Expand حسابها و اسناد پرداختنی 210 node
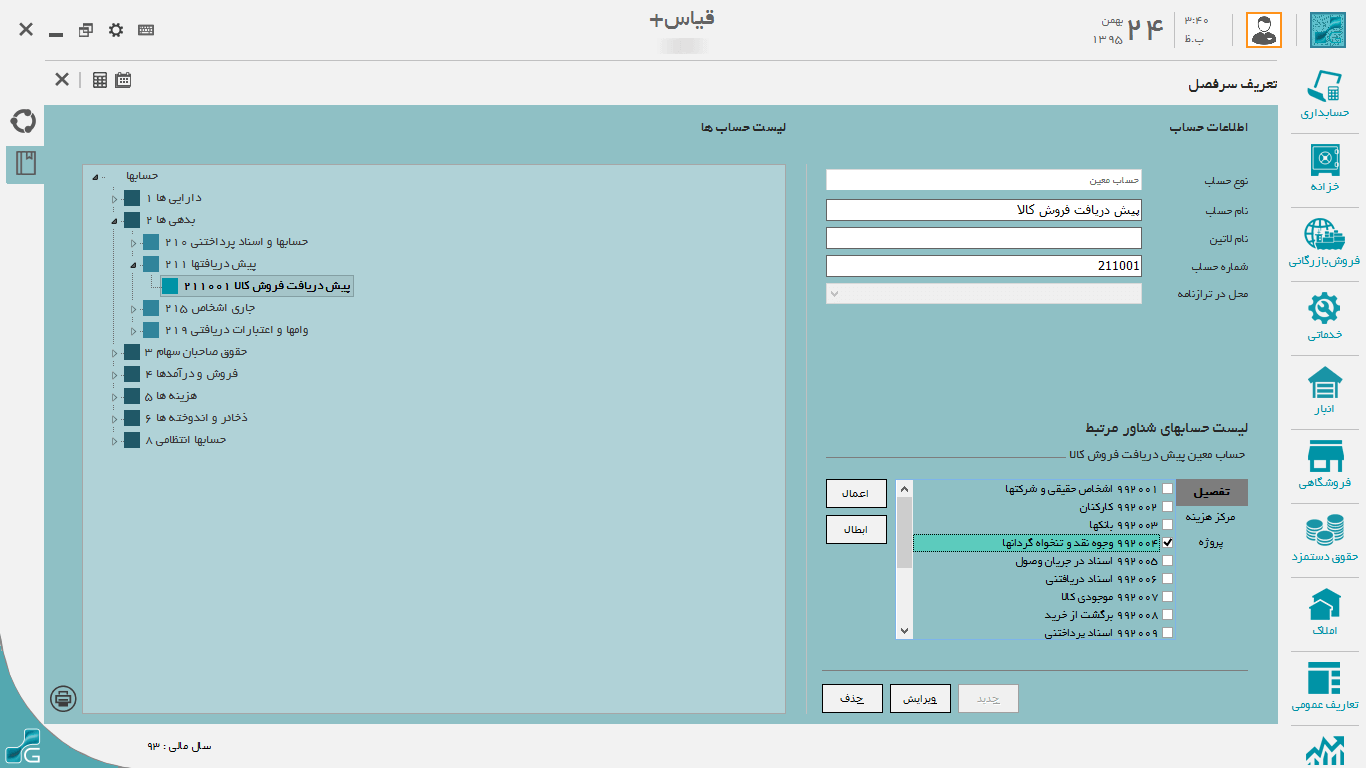 pos(134,243)
